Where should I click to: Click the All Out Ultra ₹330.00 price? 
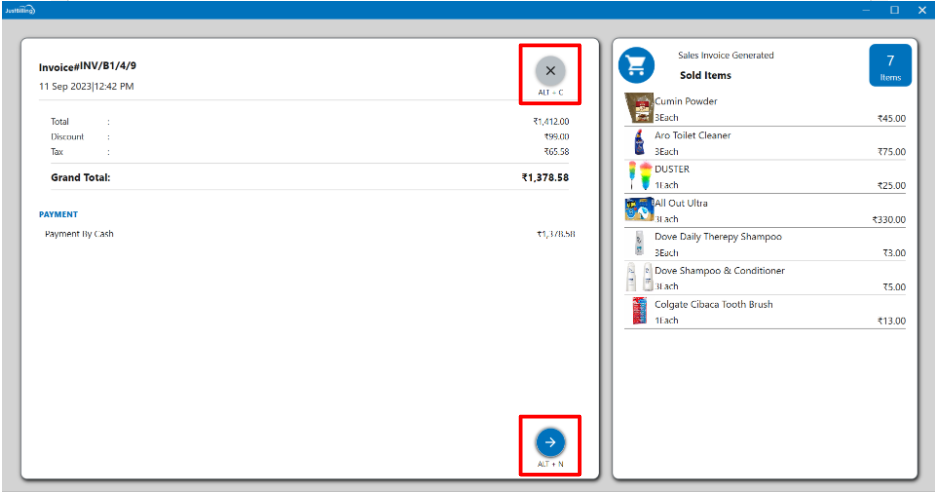click(888, 219)
